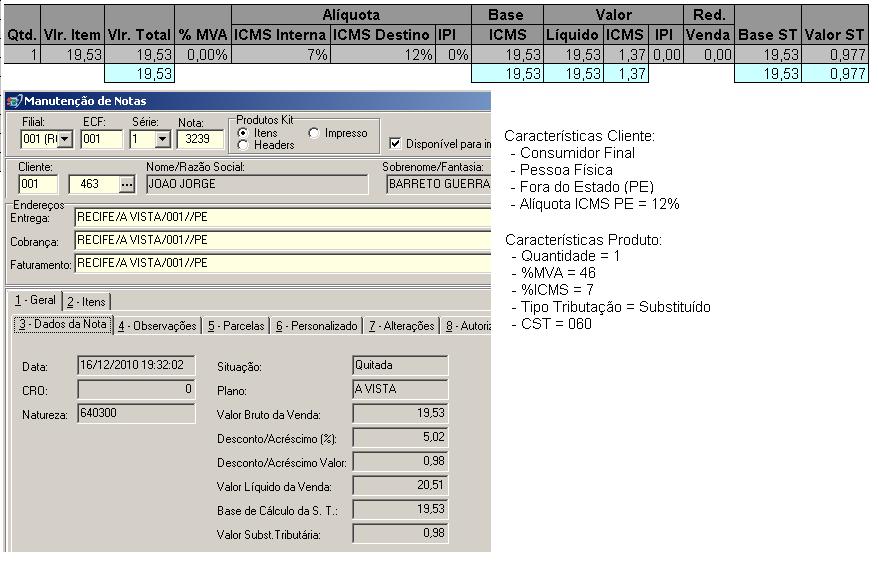Click the Cliente field showing 001
This screenshot has height=562, width=878.
pos(38,184)
